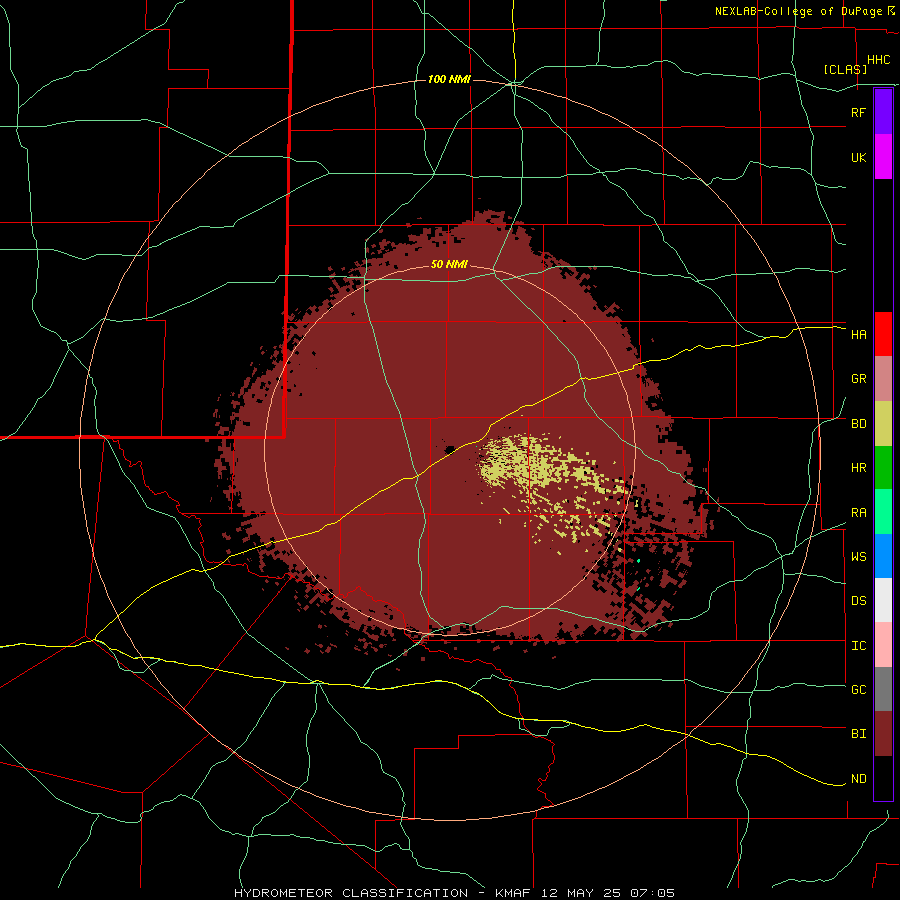Screen dimensions: 900x900
Task: Click the blue WS legend swatch
Action: (x=883, y=556)
